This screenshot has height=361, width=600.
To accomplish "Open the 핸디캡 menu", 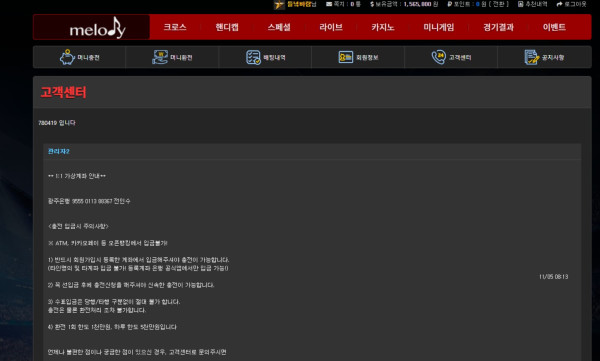I will (227, 27).
